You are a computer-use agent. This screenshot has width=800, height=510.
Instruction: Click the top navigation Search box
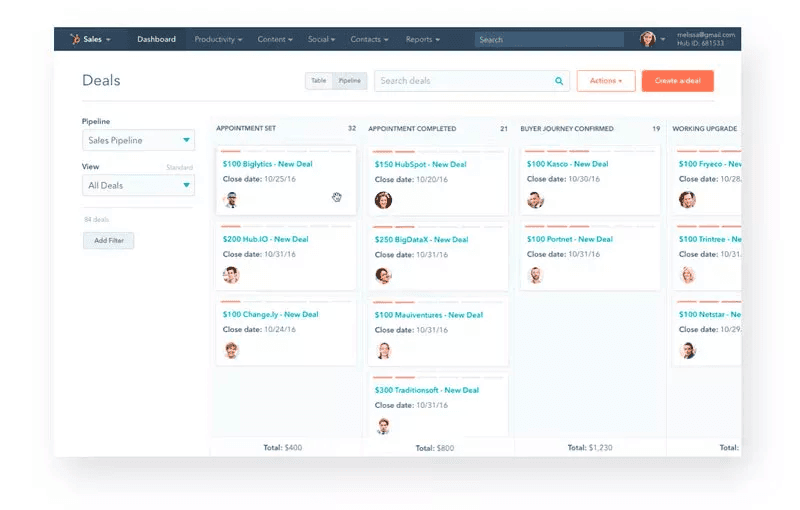550,40
